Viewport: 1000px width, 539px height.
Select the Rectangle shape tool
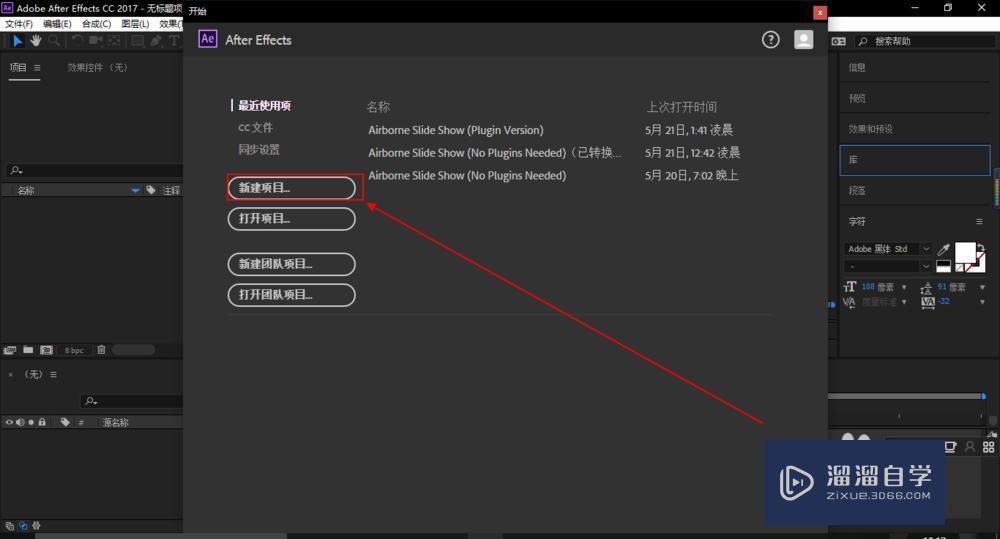137,41
